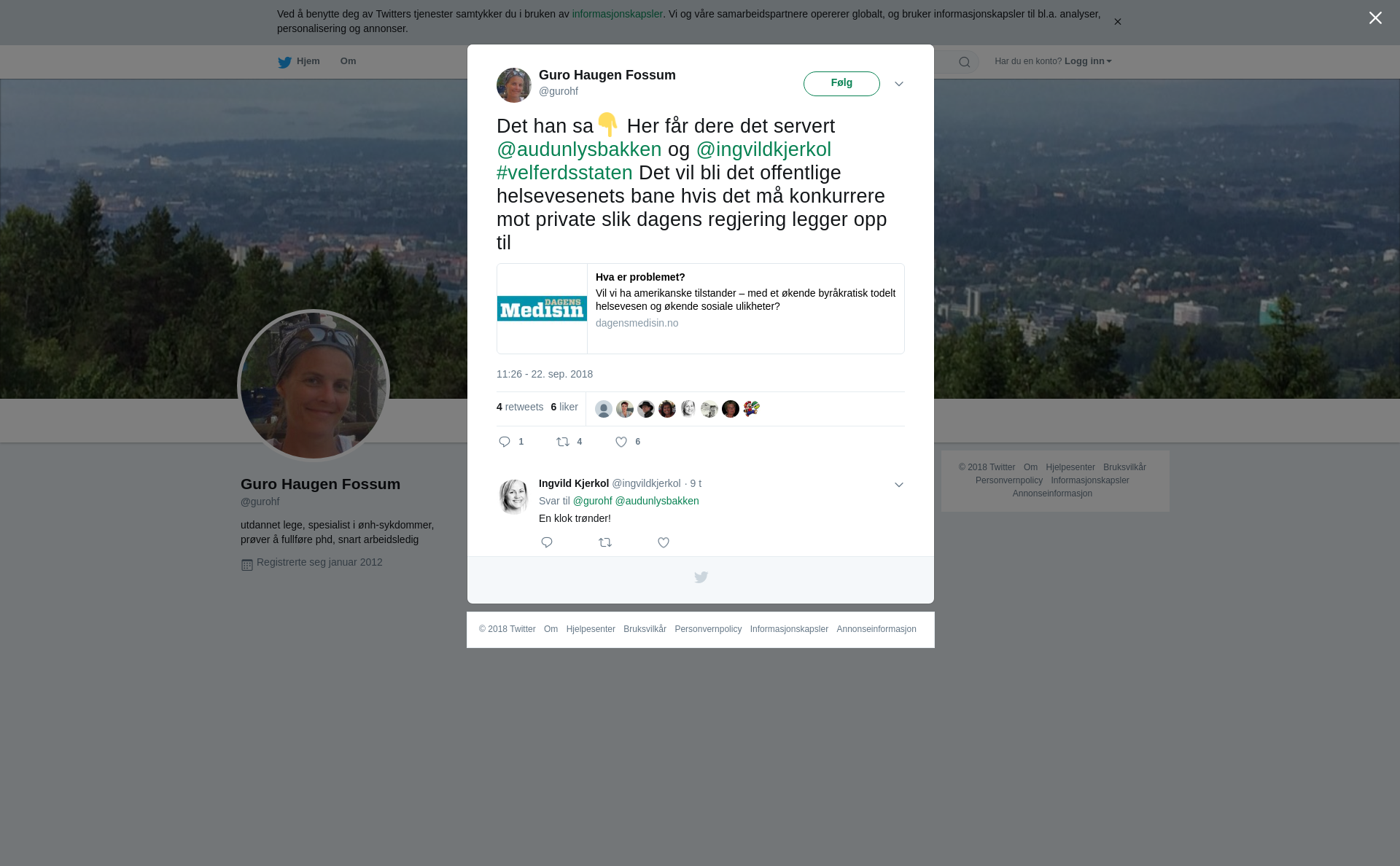View the 4 retweets list
Image resolution: width=1400 pixels, height=866 pixels.
point(520,407)
